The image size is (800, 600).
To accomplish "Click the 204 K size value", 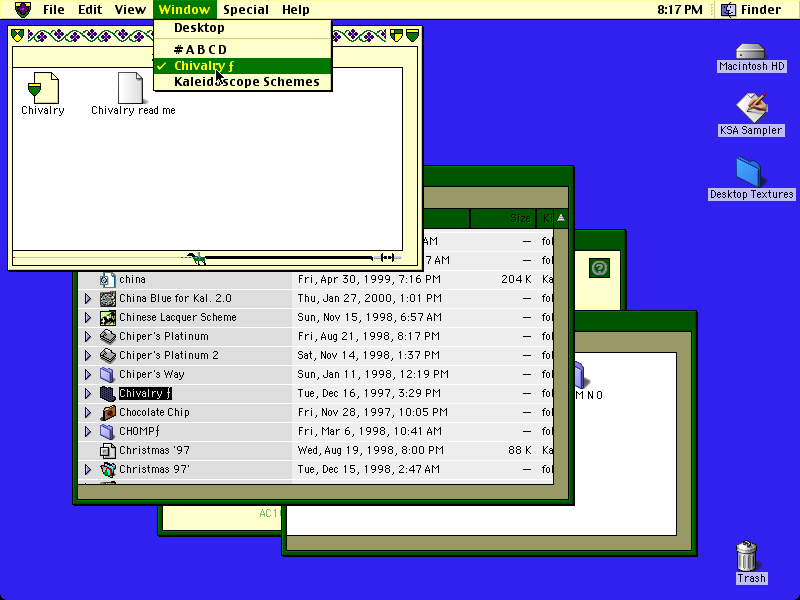I will [x=516, y=280].
